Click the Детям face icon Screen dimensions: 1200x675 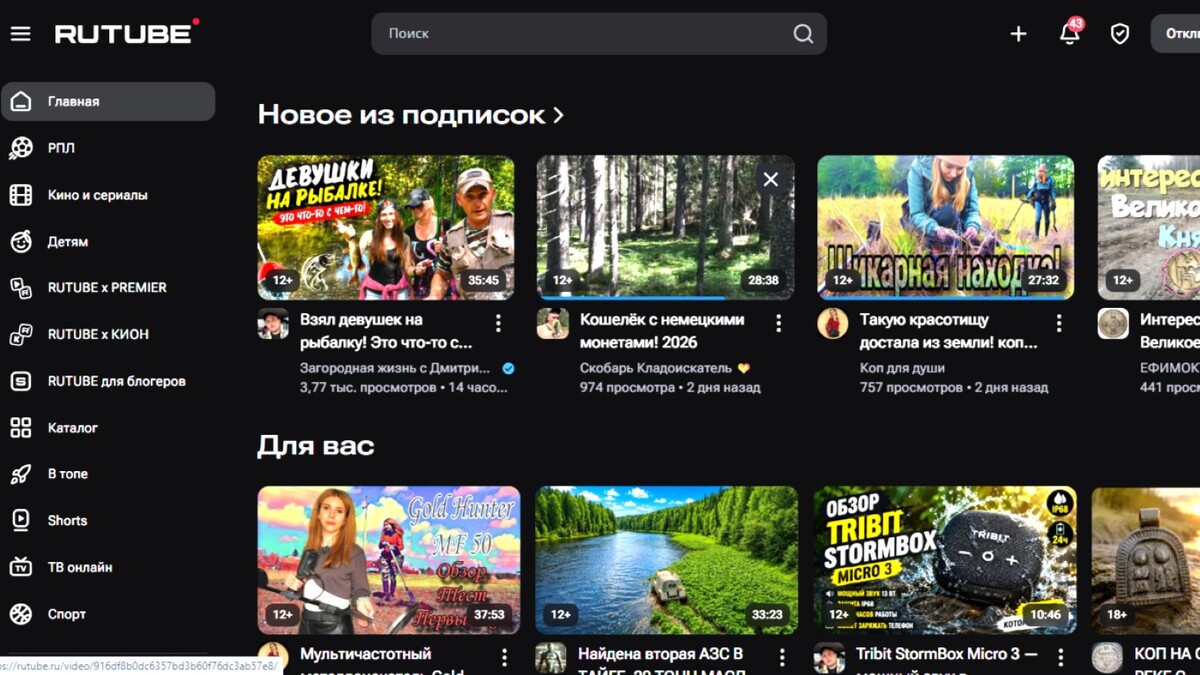pos(21,241)
